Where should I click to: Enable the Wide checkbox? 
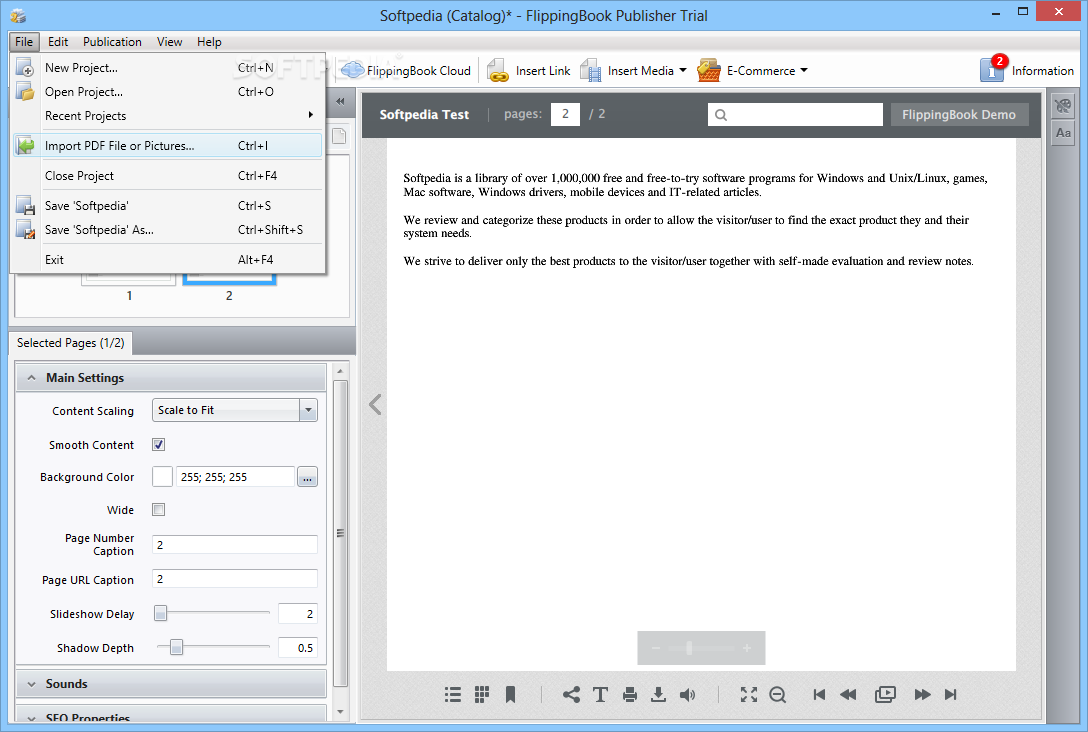[159, 510]
